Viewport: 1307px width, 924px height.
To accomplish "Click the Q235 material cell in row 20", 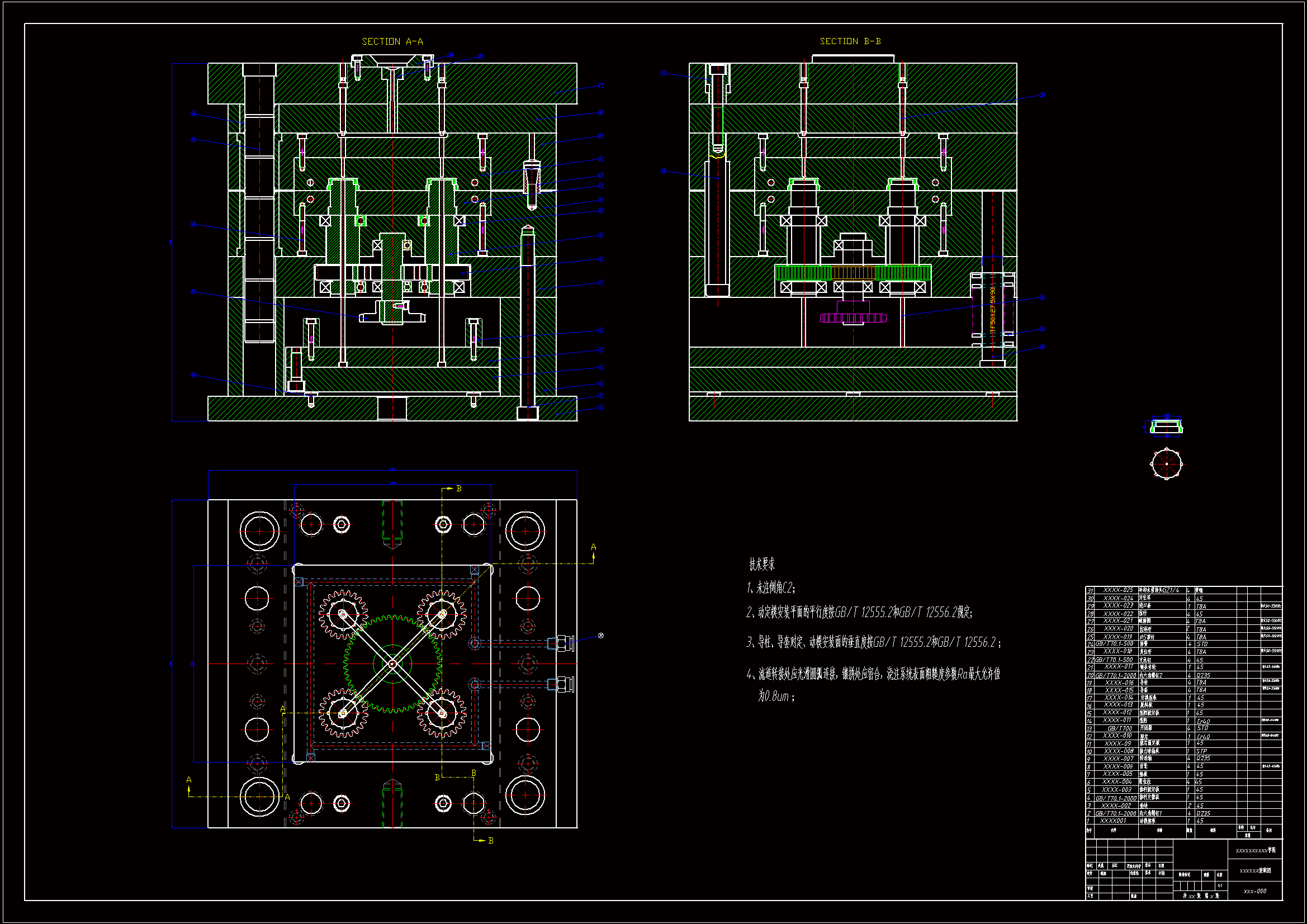I will 1203,675.
